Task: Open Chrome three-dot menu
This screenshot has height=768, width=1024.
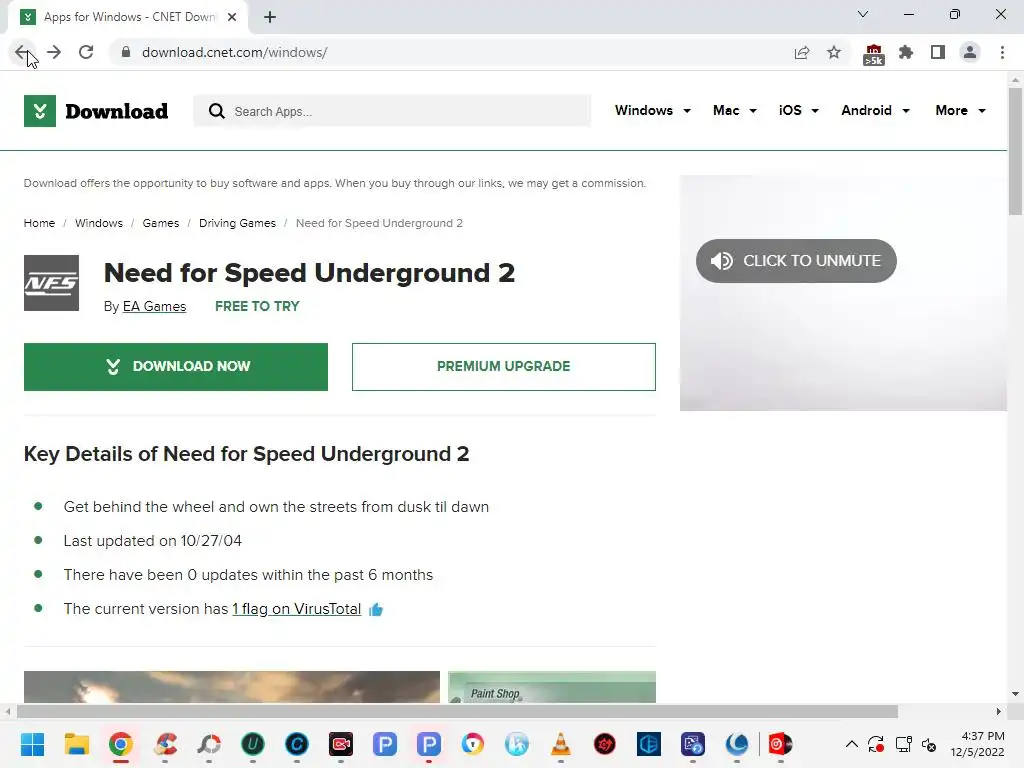Action: coord(1002,52)
